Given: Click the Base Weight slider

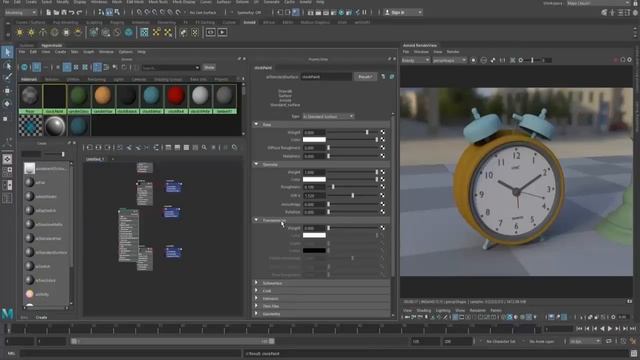Looking at the screenshot, I should [353, 132].
